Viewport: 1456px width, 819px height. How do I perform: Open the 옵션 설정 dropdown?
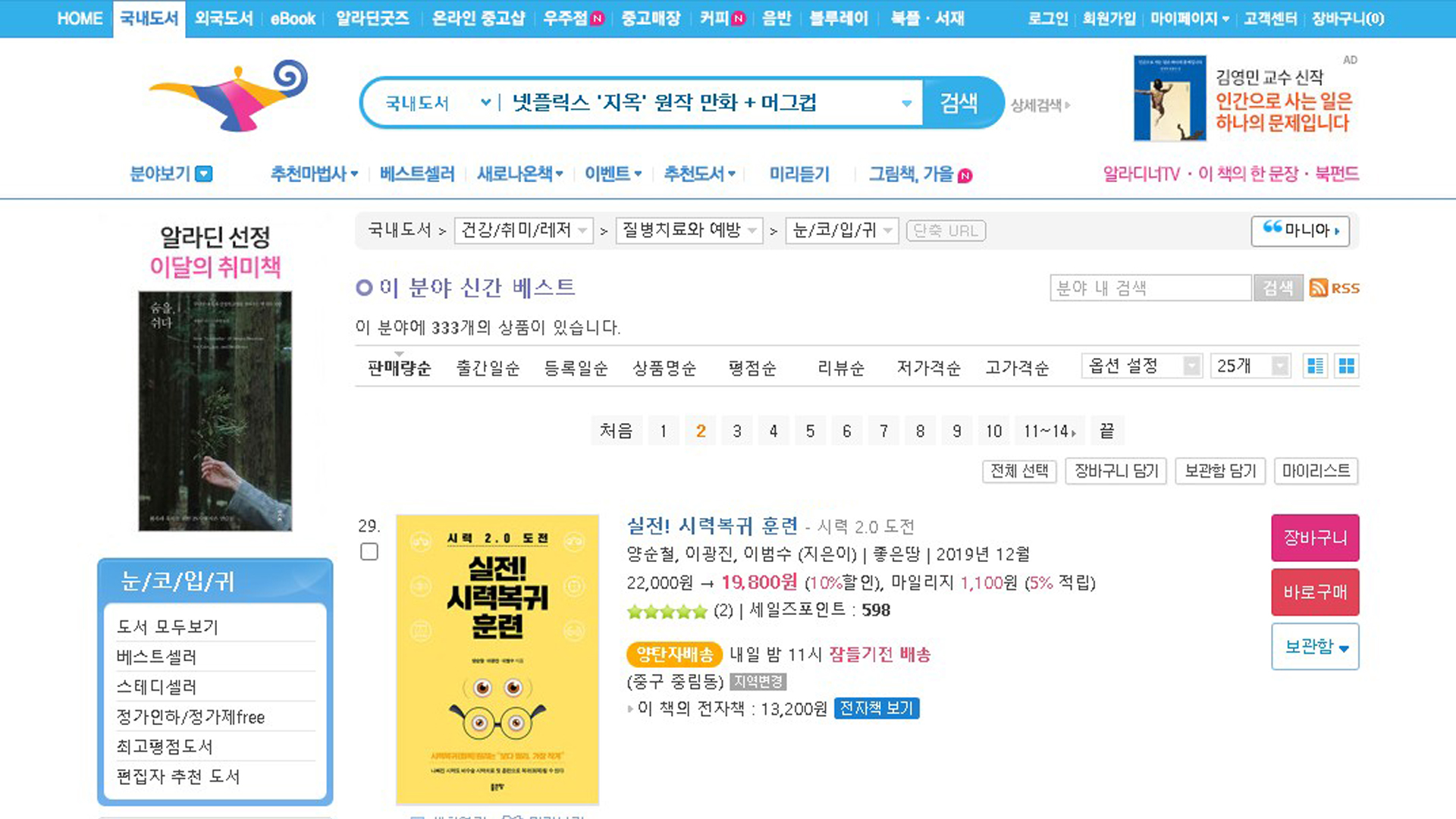coord(1142,366)
